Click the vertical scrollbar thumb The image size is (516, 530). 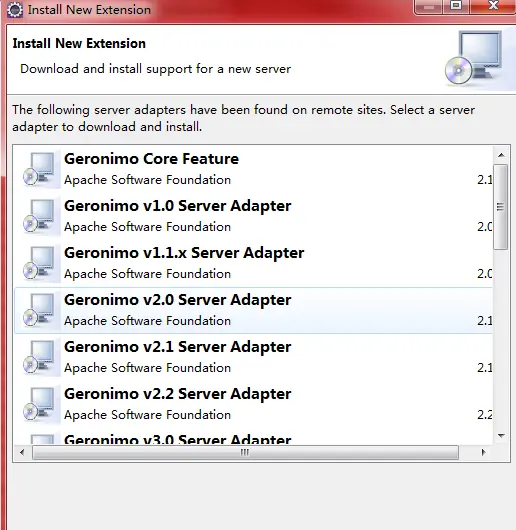pyautogui.click(x=500, y=207)
